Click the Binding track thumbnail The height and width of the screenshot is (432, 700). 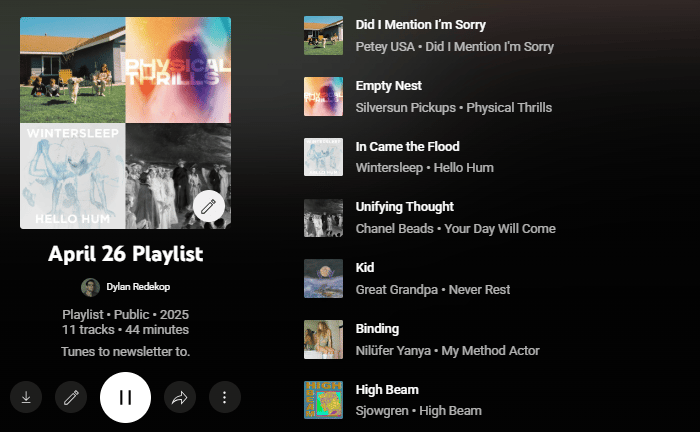324,340
